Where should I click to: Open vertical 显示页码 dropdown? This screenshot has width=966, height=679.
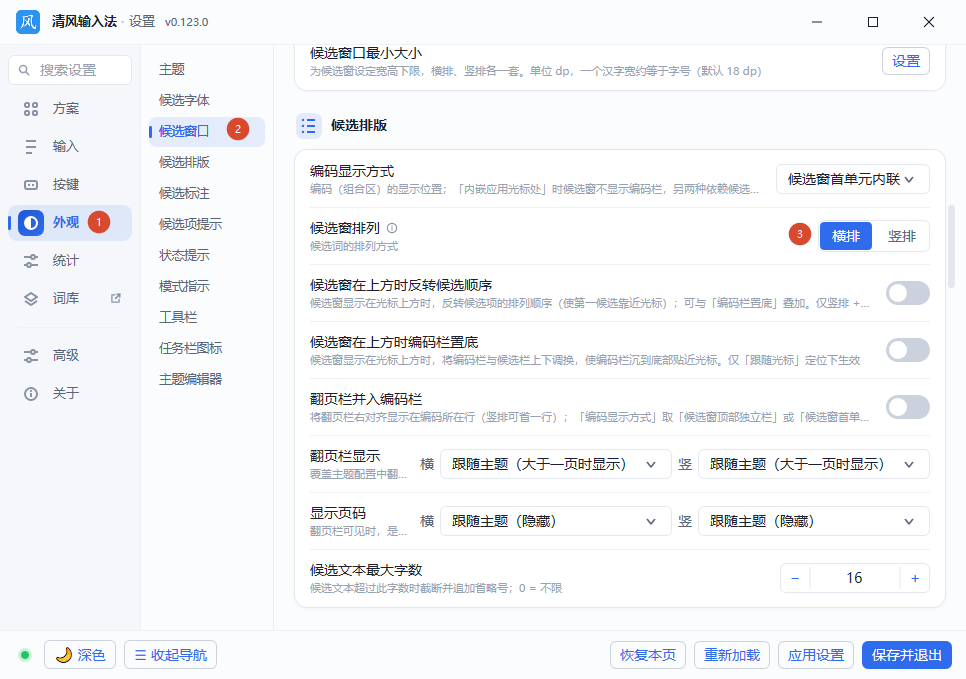click(x=813, y=522)
